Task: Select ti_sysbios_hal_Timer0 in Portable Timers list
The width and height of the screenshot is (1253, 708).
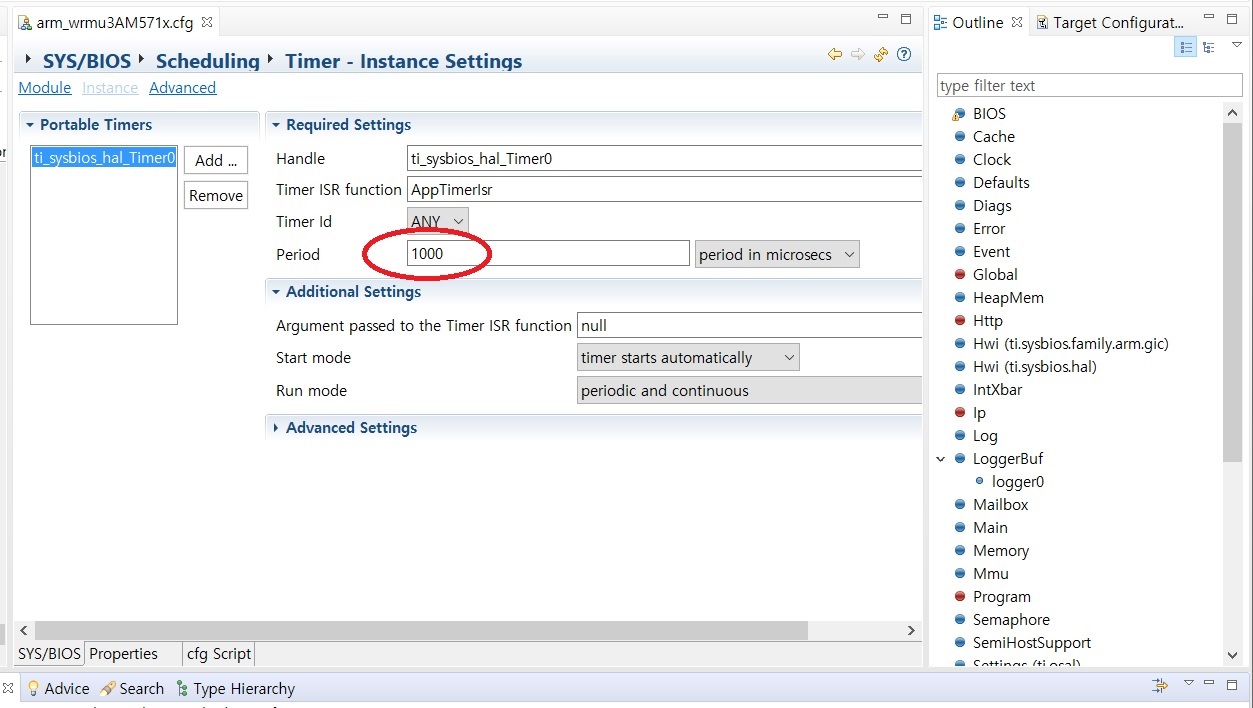Action: pos(104,158)
